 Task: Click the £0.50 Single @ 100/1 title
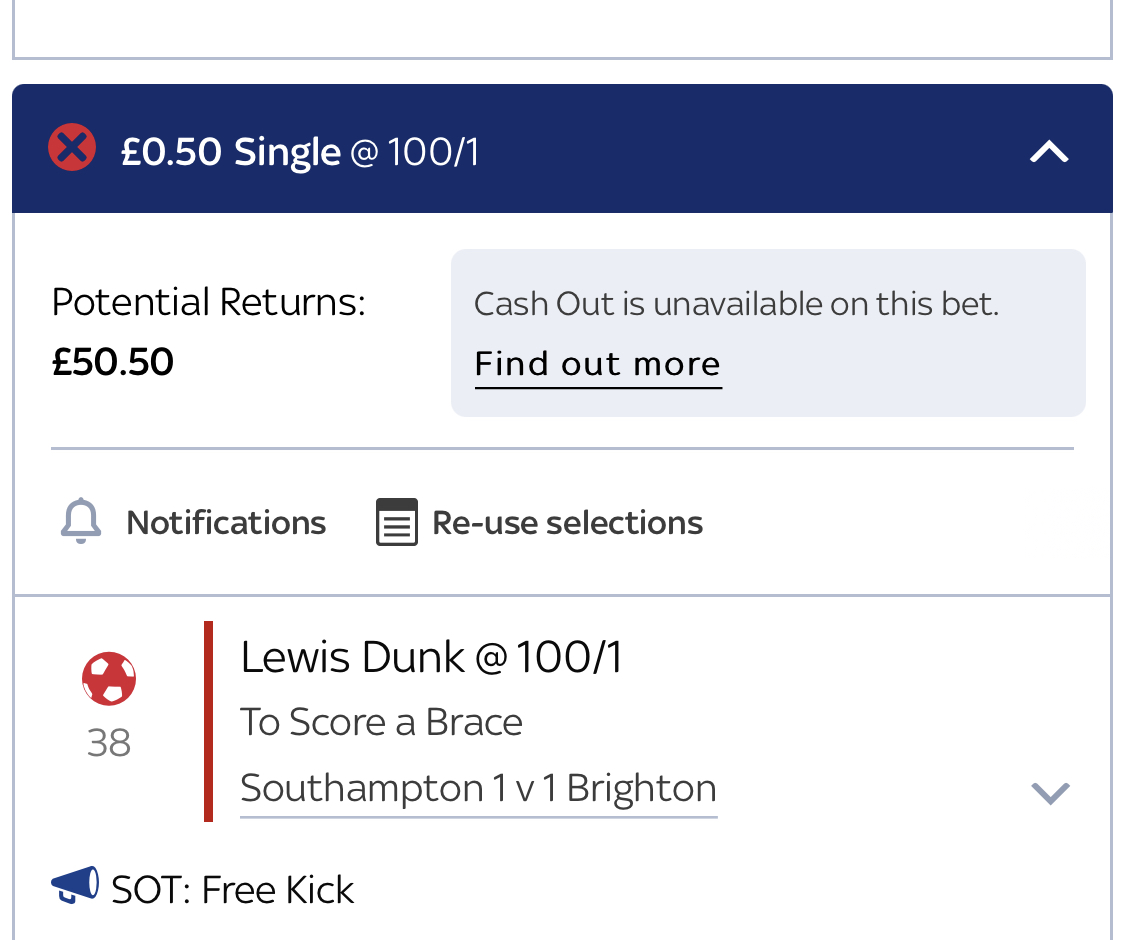tap(299, 151)
